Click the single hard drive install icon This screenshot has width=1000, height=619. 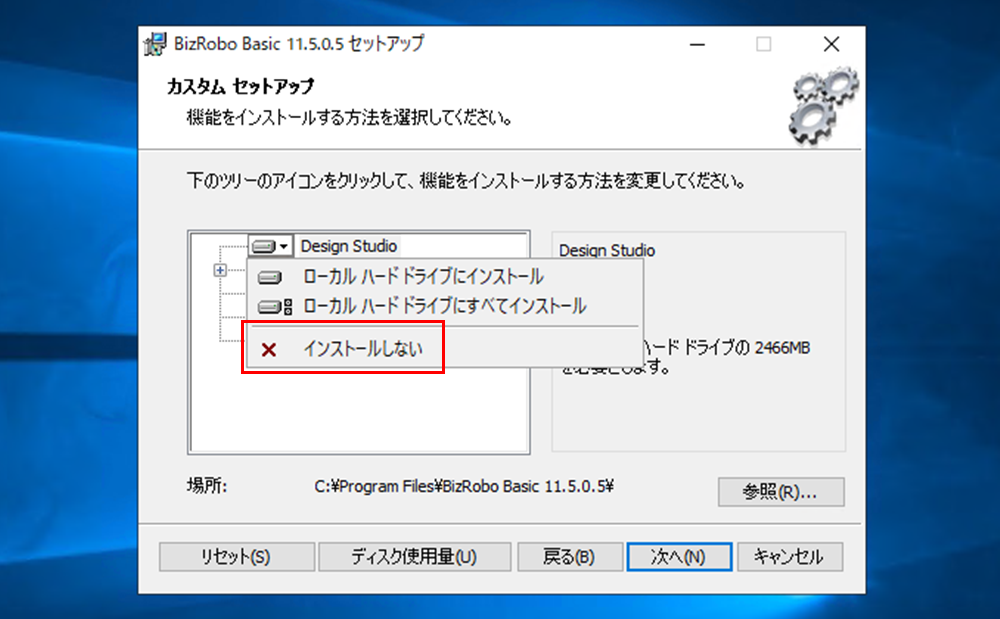(269, 277)
